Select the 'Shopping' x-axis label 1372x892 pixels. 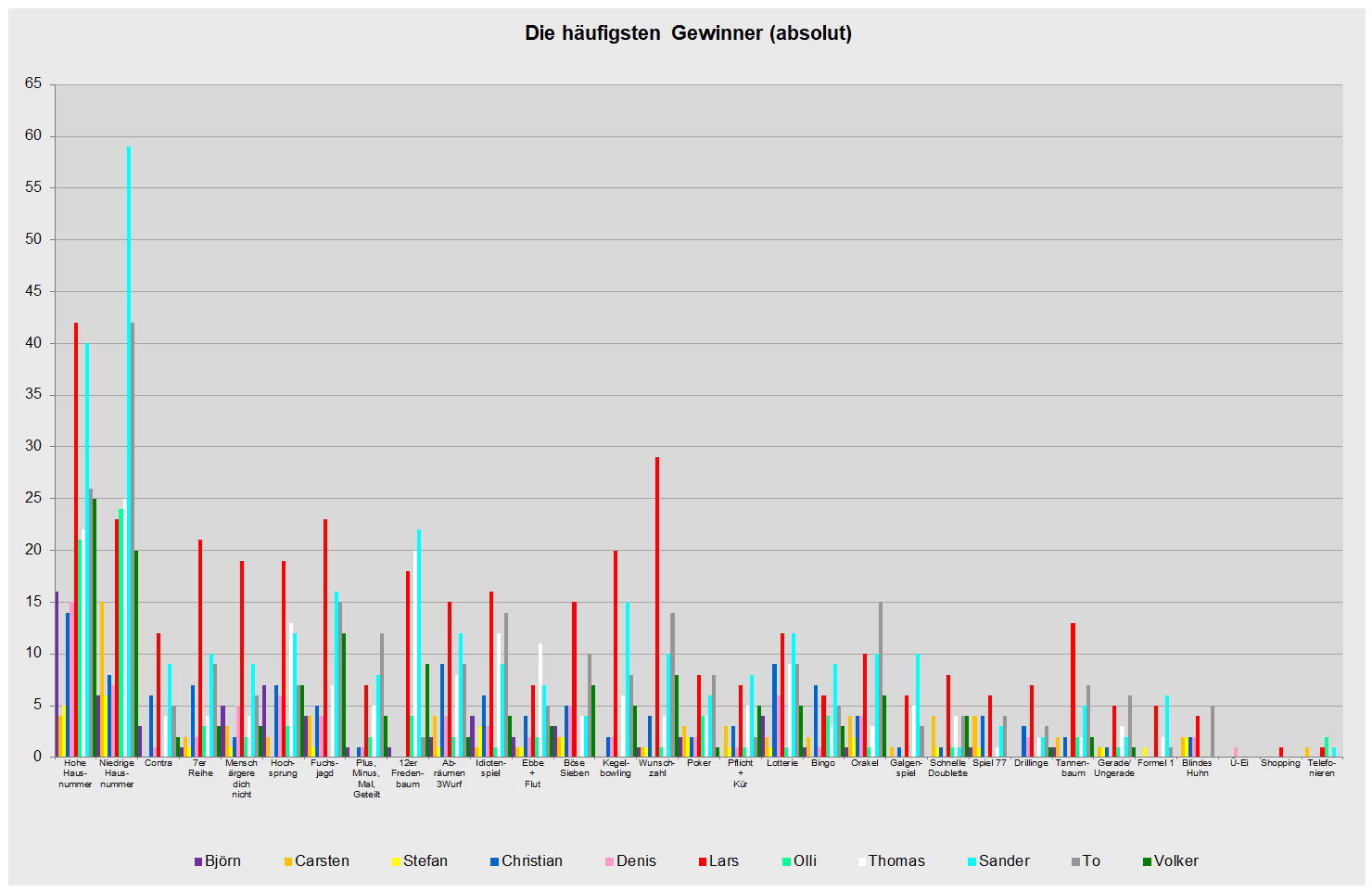click(x=1280, y=763)
